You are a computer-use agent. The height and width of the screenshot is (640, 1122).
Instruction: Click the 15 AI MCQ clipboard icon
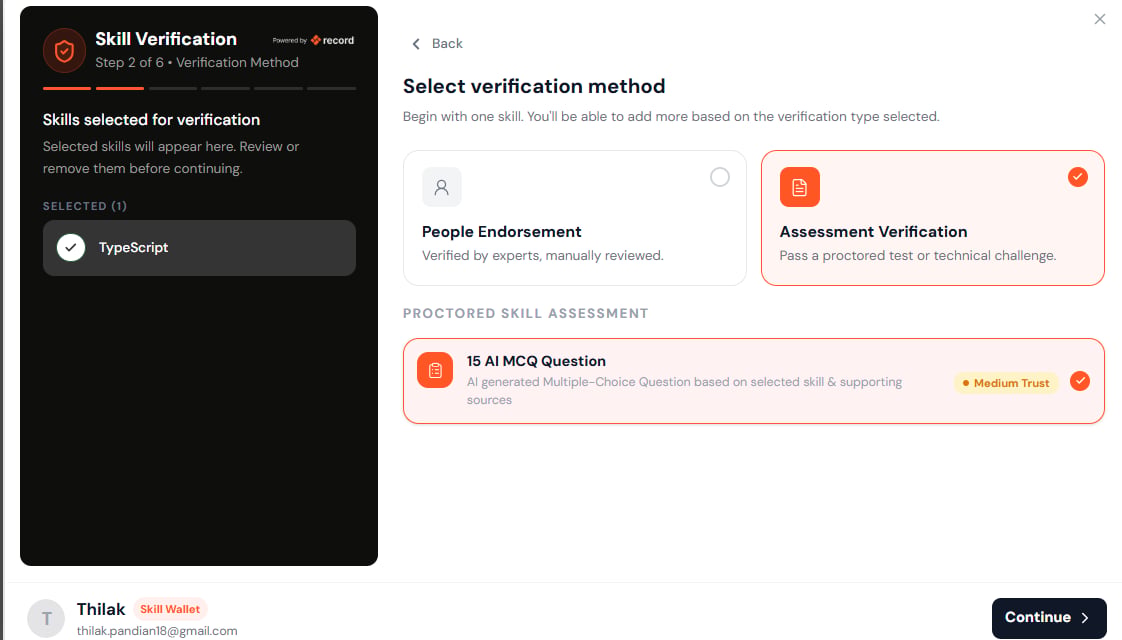pos(435,370)
